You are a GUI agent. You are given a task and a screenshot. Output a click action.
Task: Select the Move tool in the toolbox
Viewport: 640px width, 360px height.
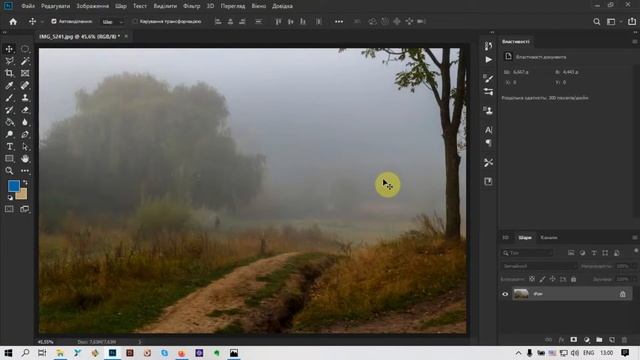[9, 49]
